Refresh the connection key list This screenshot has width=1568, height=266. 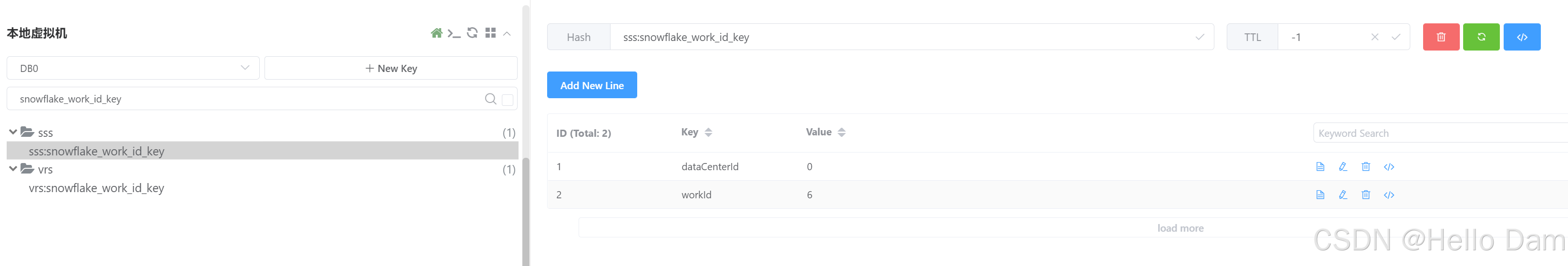pos(472,33)
